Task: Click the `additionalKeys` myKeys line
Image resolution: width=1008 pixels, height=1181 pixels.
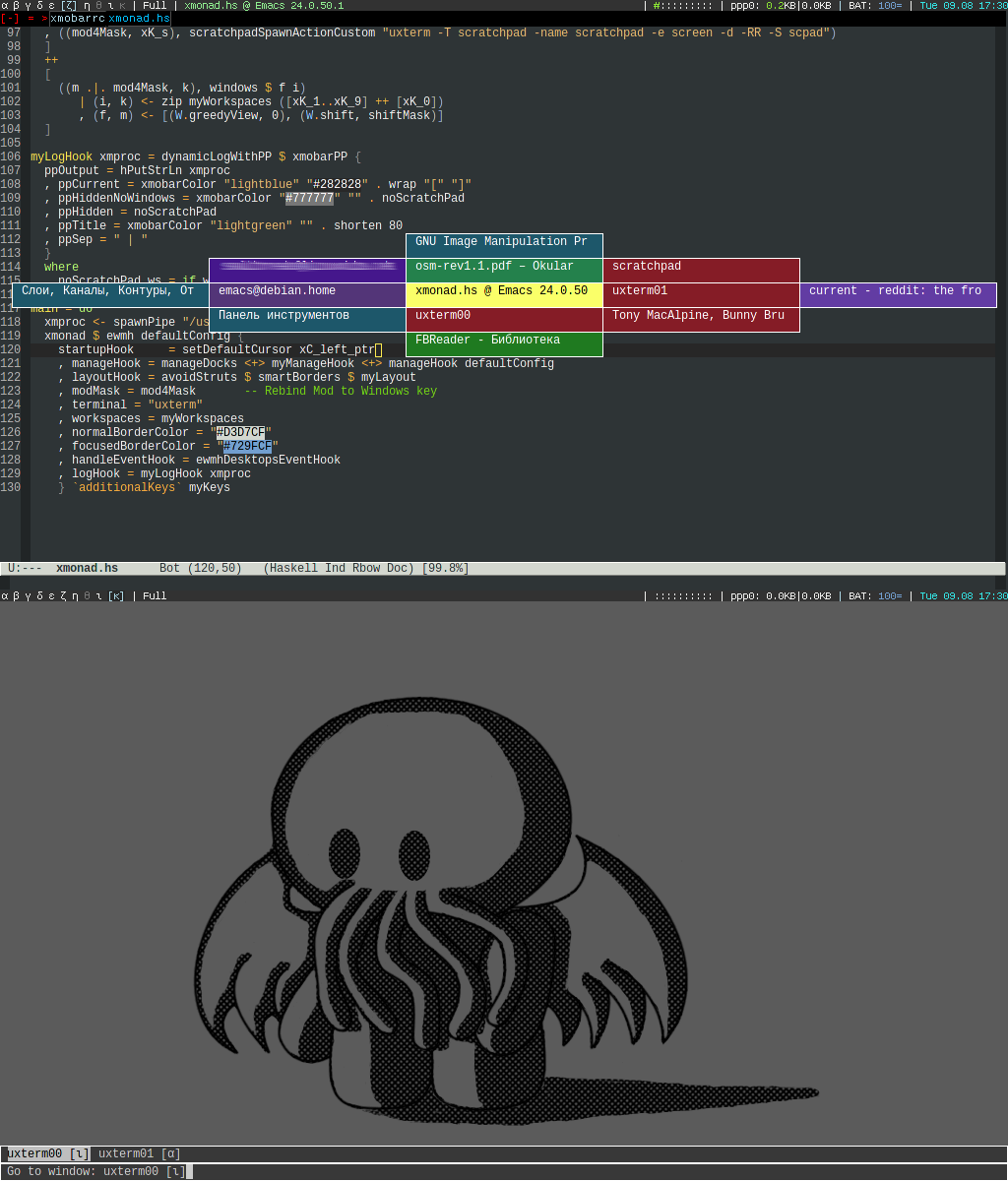Action: 144,487
